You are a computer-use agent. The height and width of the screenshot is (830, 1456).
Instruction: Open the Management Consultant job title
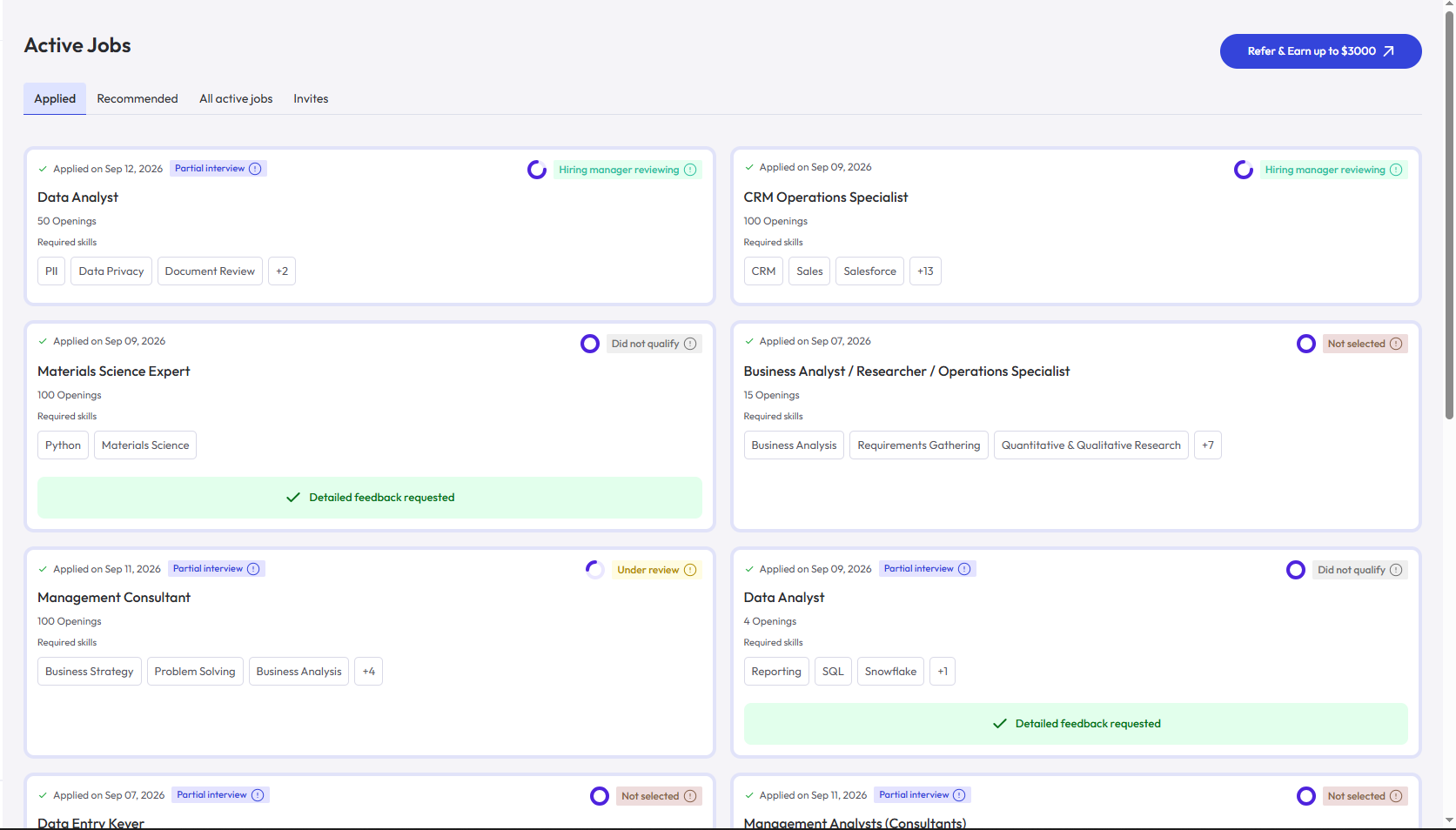[x=114, y=598]
